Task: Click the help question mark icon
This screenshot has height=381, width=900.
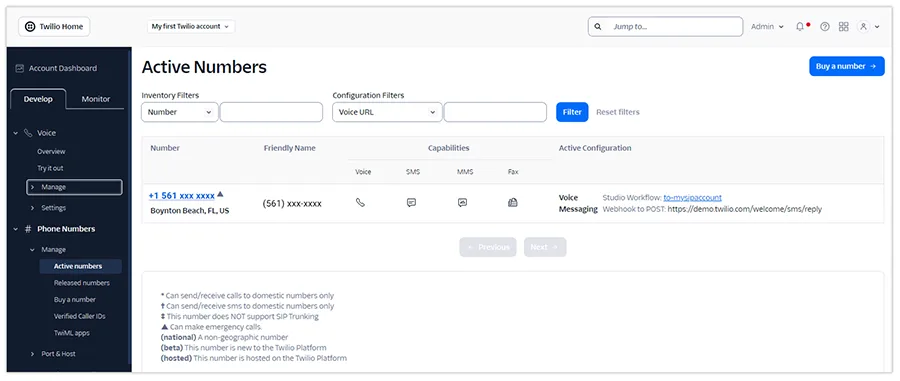Action: (x=825, y=26)
